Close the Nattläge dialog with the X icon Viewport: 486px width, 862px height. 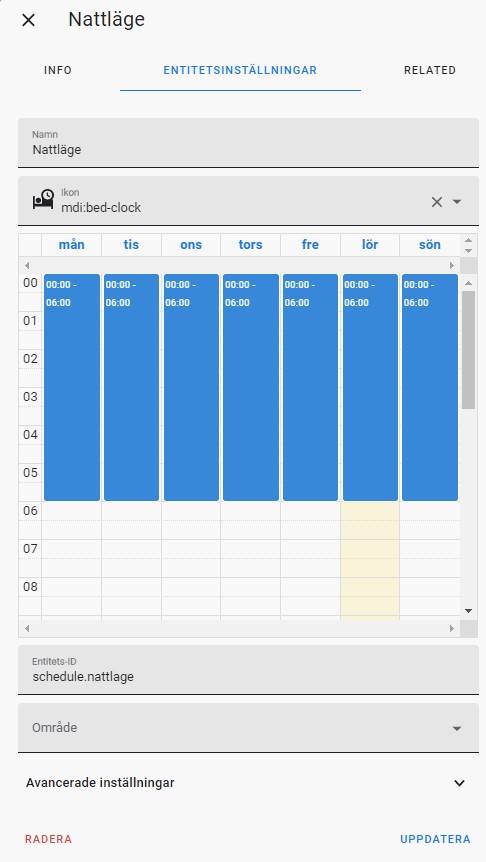coord(28,20)
